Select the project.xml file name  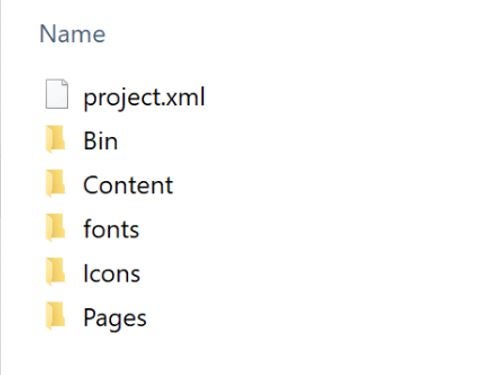pyautogui.click(x=144, y=98)
